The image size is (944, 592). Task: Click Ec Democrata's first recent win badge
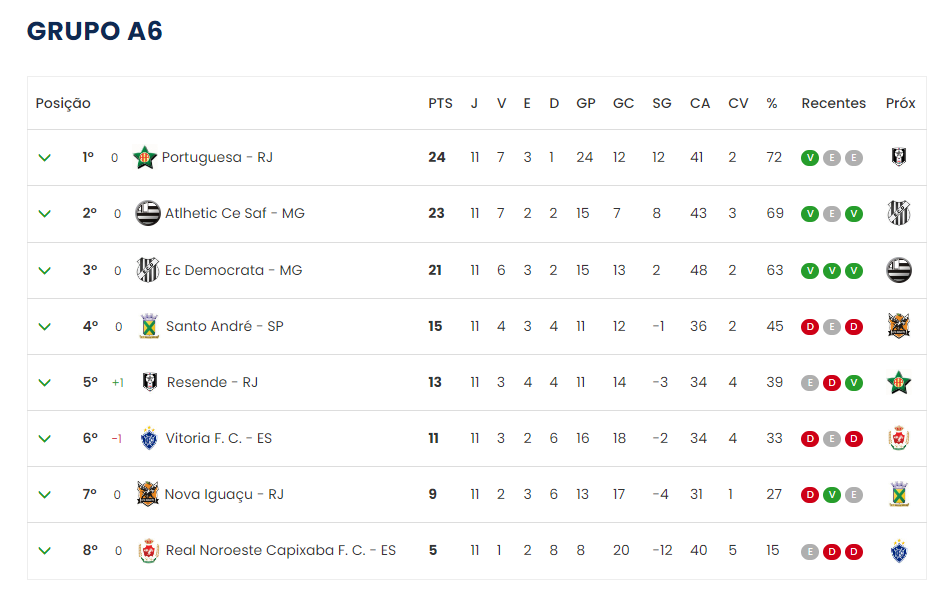(810, 270)
